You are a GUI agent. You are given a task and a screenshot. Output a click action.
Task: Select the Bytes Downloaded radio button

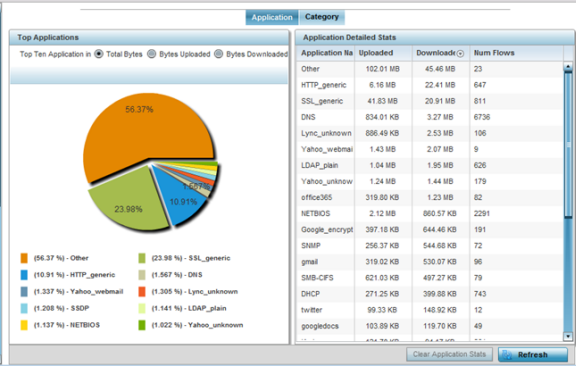point(219,54)
